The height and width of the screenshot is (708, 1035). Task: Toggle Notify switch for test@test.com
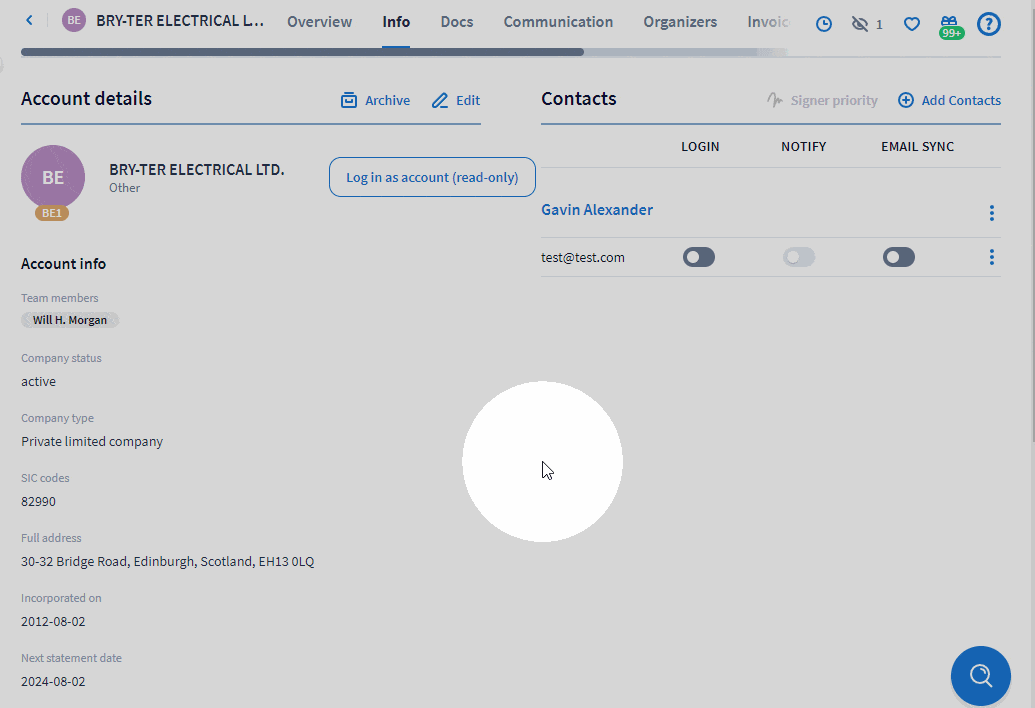(x=799, y=258)
